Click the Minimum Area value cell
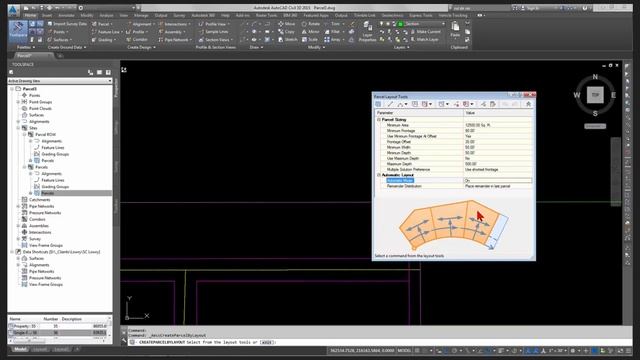640x360 pixels. click(498, 125)
